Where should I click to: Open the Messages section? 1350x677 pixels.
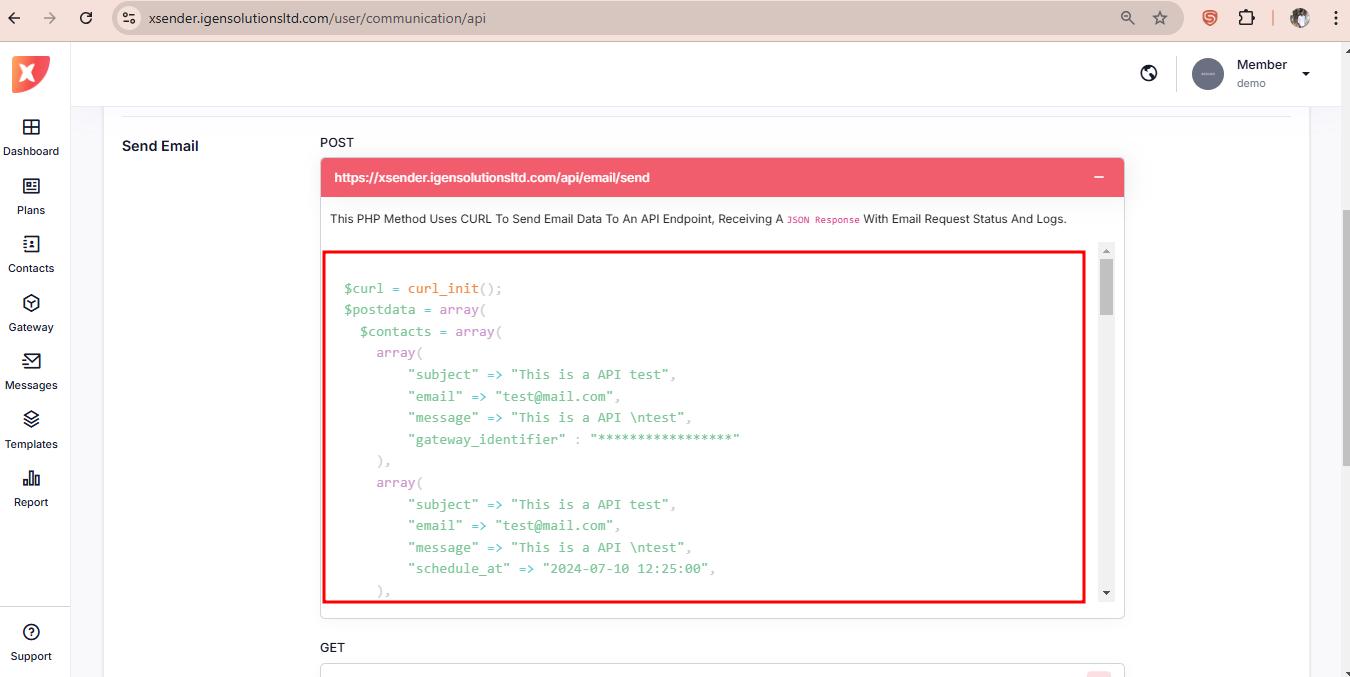click(x=31, y=371)
